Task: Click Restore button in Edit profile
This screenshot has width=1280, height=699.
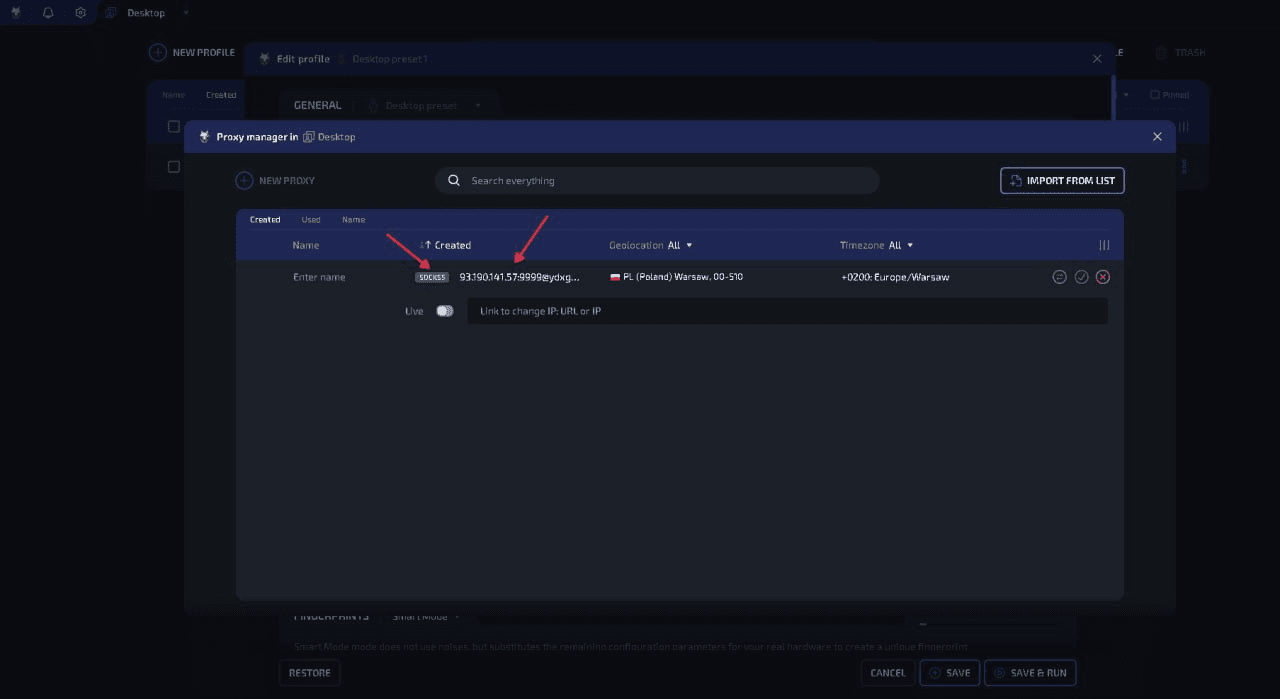Action: pyautogui.click(x=310, y=673)
